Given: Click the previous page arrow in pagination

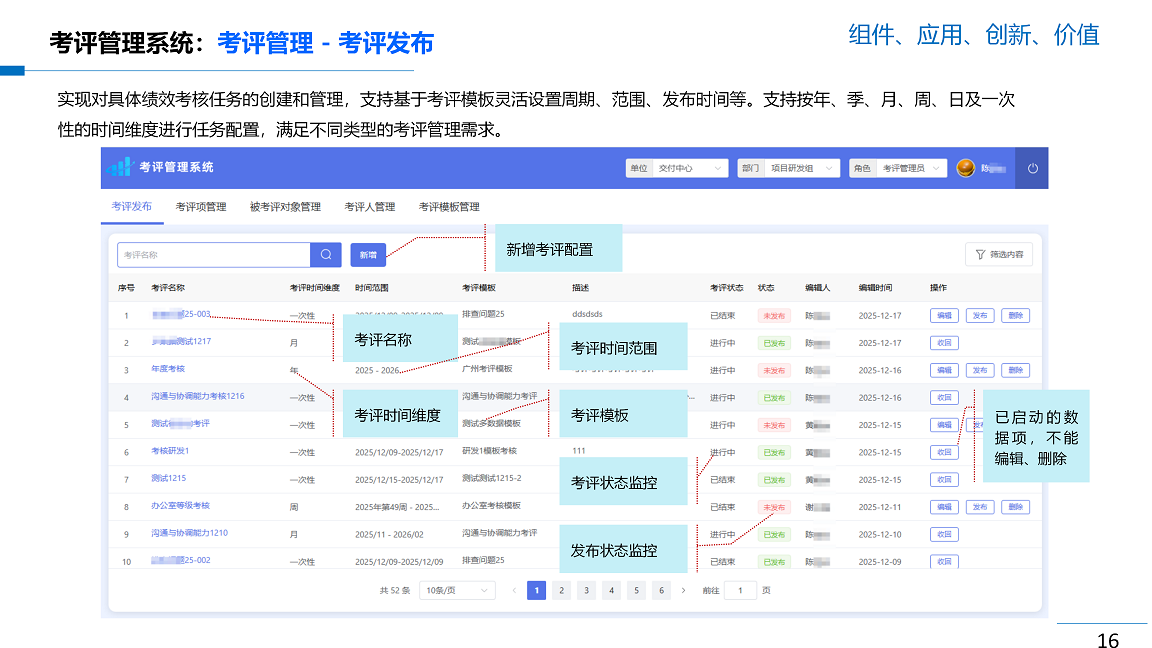Looking at the screenshot, I should tap(514, 590).
